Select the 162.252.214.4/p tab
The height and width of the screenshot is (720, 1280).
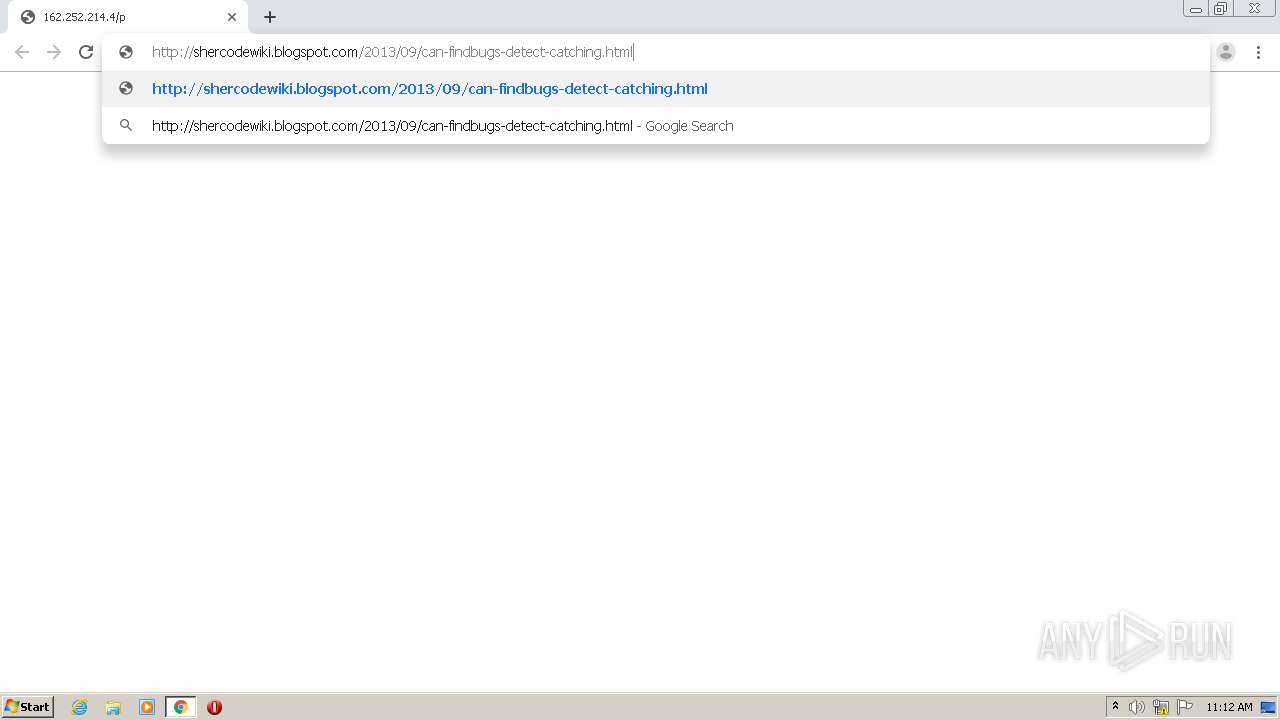point(126,17)
